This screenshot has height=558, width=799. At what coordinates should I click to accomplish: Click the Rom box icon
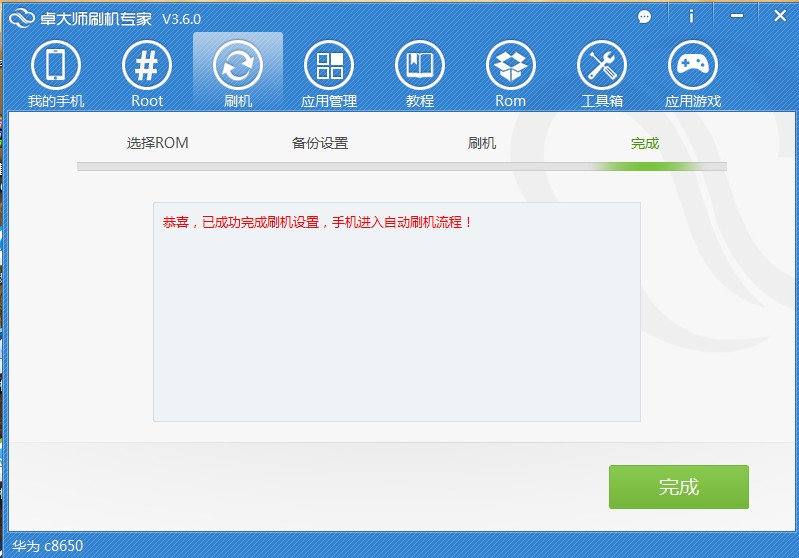click(510, 66)
